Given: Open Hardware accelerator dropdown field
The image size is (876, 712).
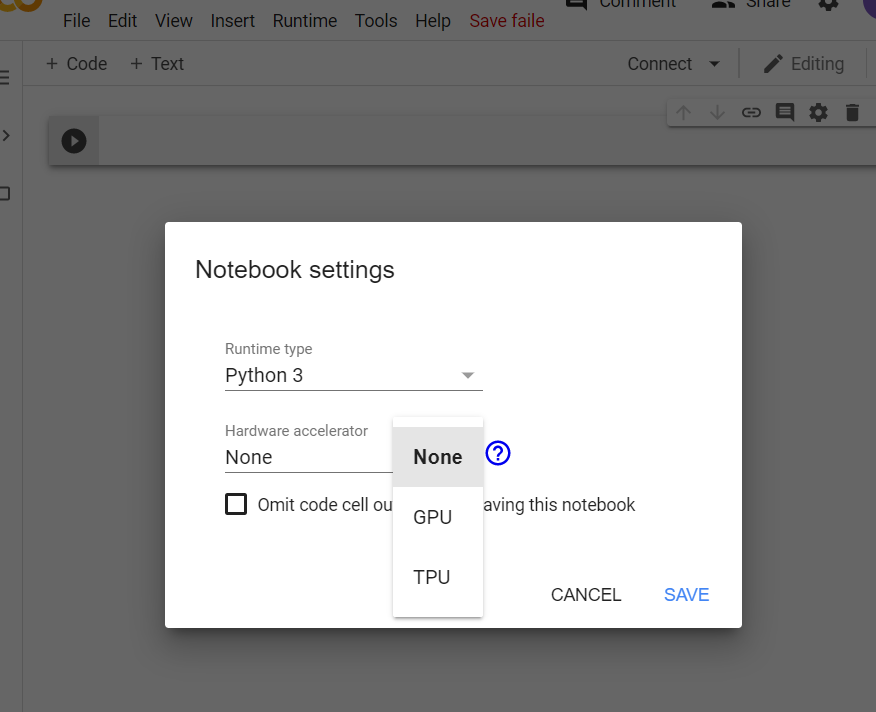Looking at the screenshot, I should coord(309,457).
